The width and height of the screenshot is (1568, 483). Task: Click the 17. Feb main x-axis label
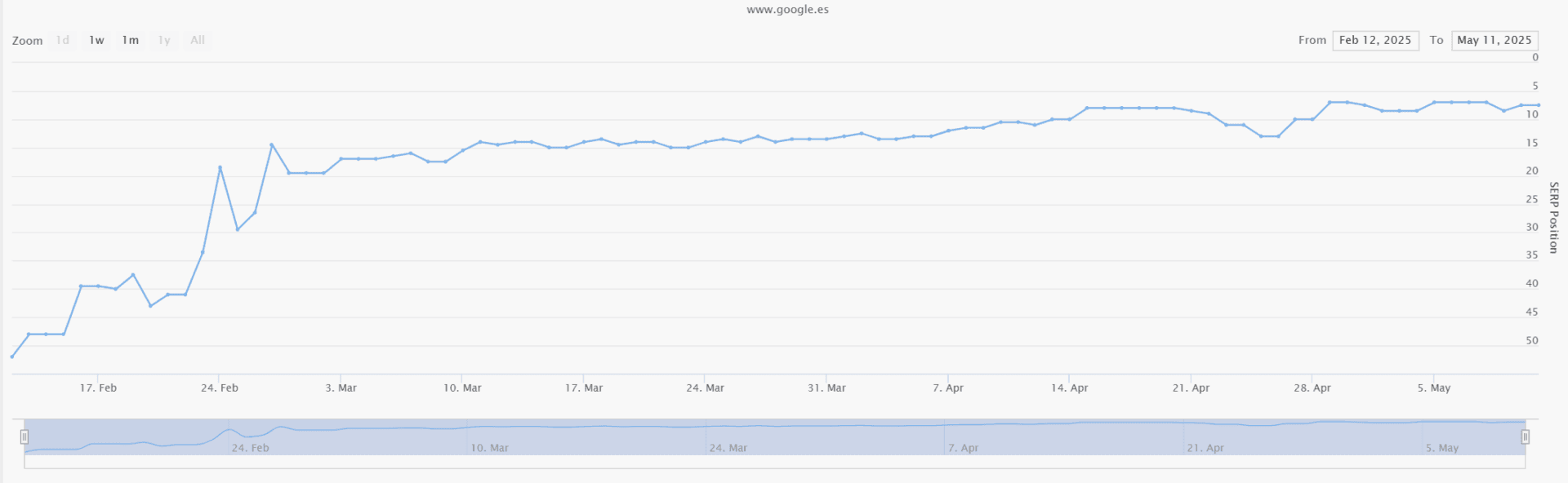(98, 388)
